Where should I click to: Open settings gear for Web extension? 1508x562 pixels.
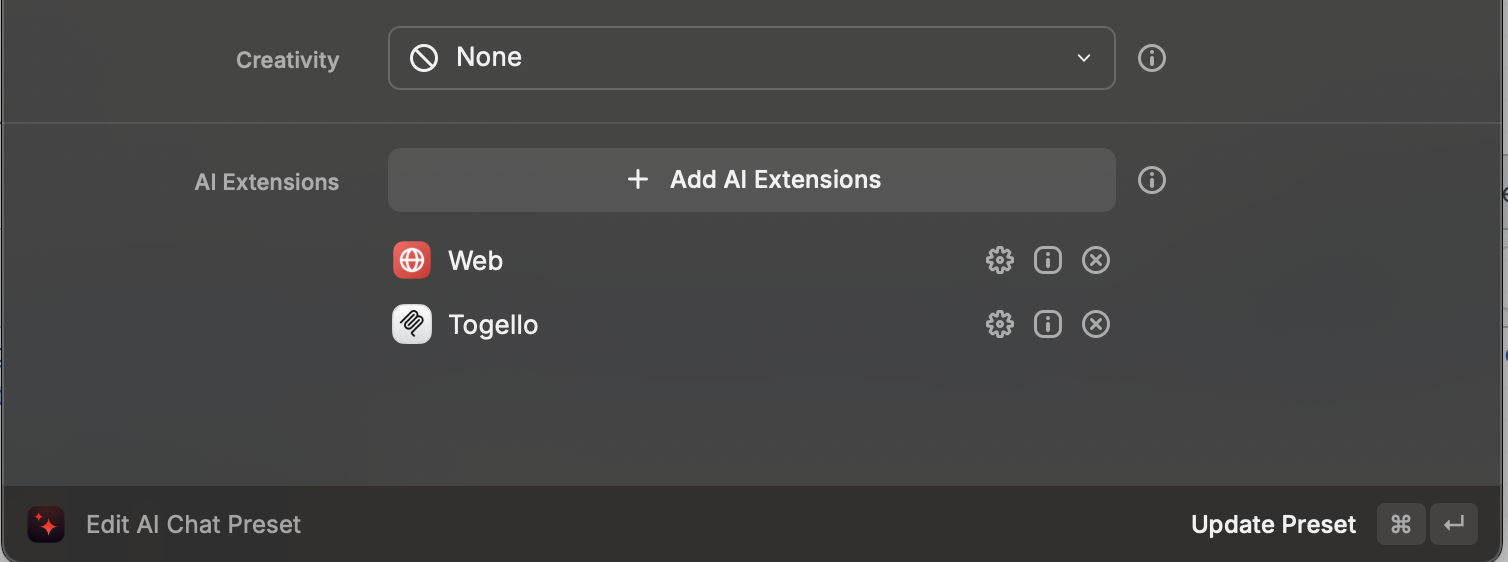pyautogui.click(x=999, y=261)
